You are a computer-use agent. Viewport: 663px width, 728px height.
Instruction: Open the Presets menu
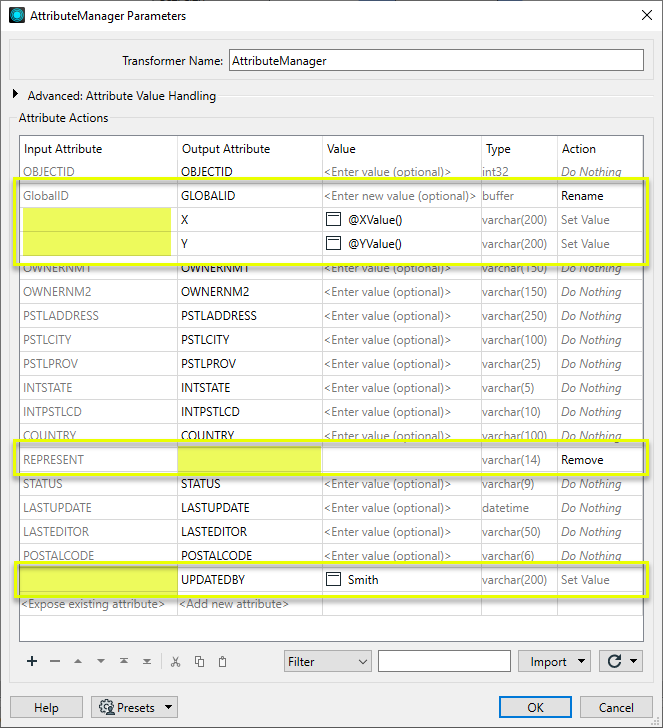[x=134, y=707]
